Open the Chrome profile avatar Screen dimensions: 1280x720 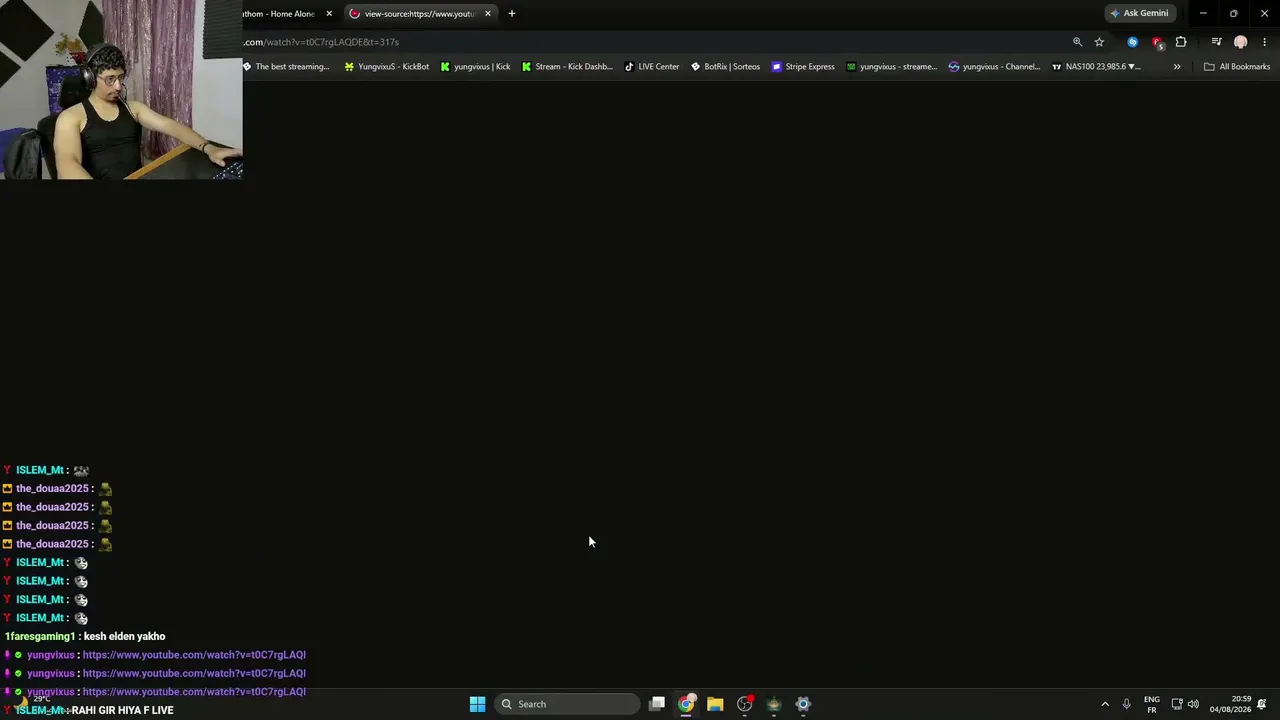[x=1241, y=42]
